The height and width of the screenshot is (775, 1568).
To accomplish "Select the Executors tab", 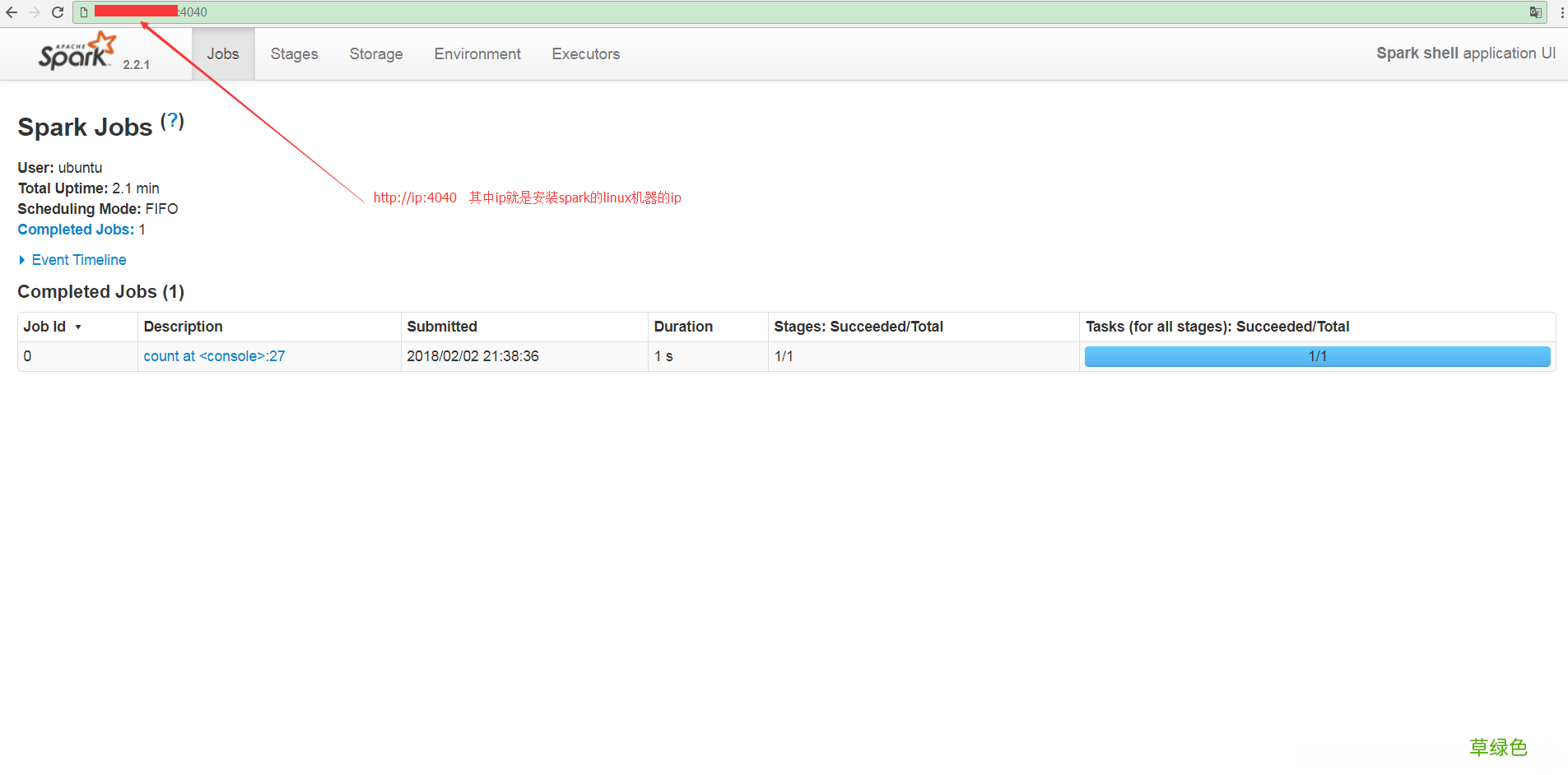I will 585,54.
